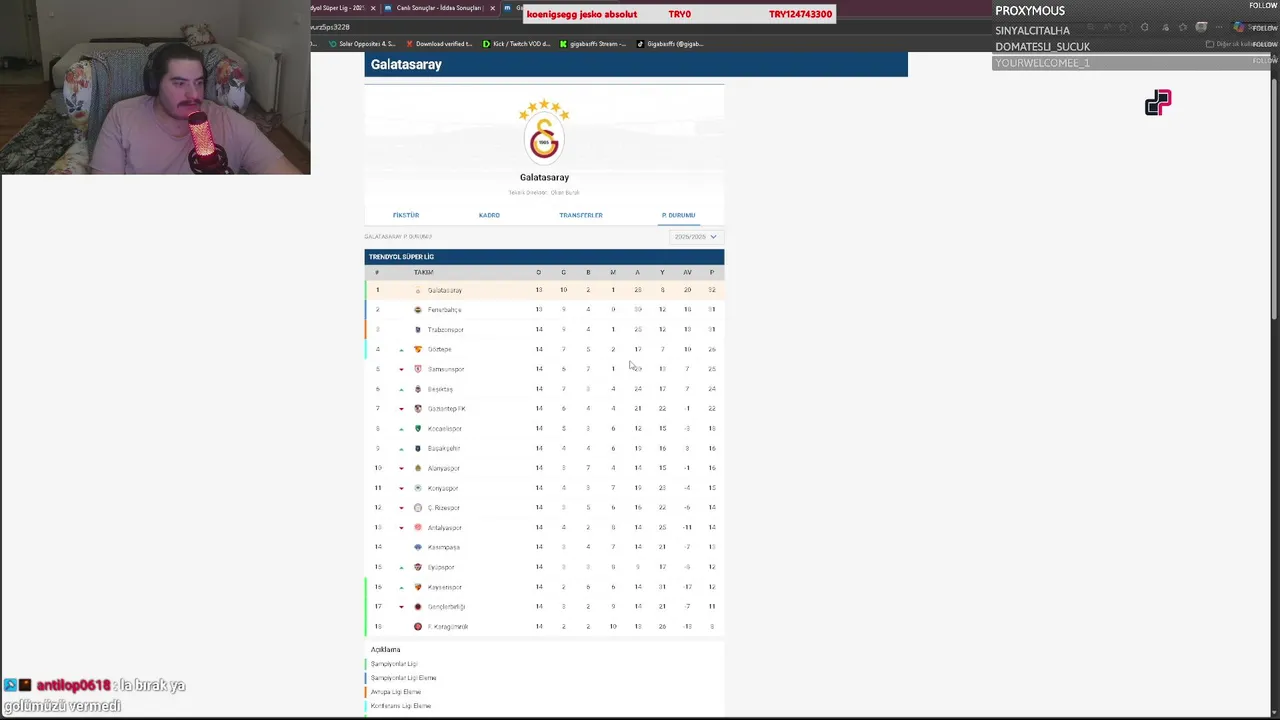Switch to the TRANSFERLER tab
Image resolution: width=1280 pixels, height=720 pixels.
click(x=581, y=215)
